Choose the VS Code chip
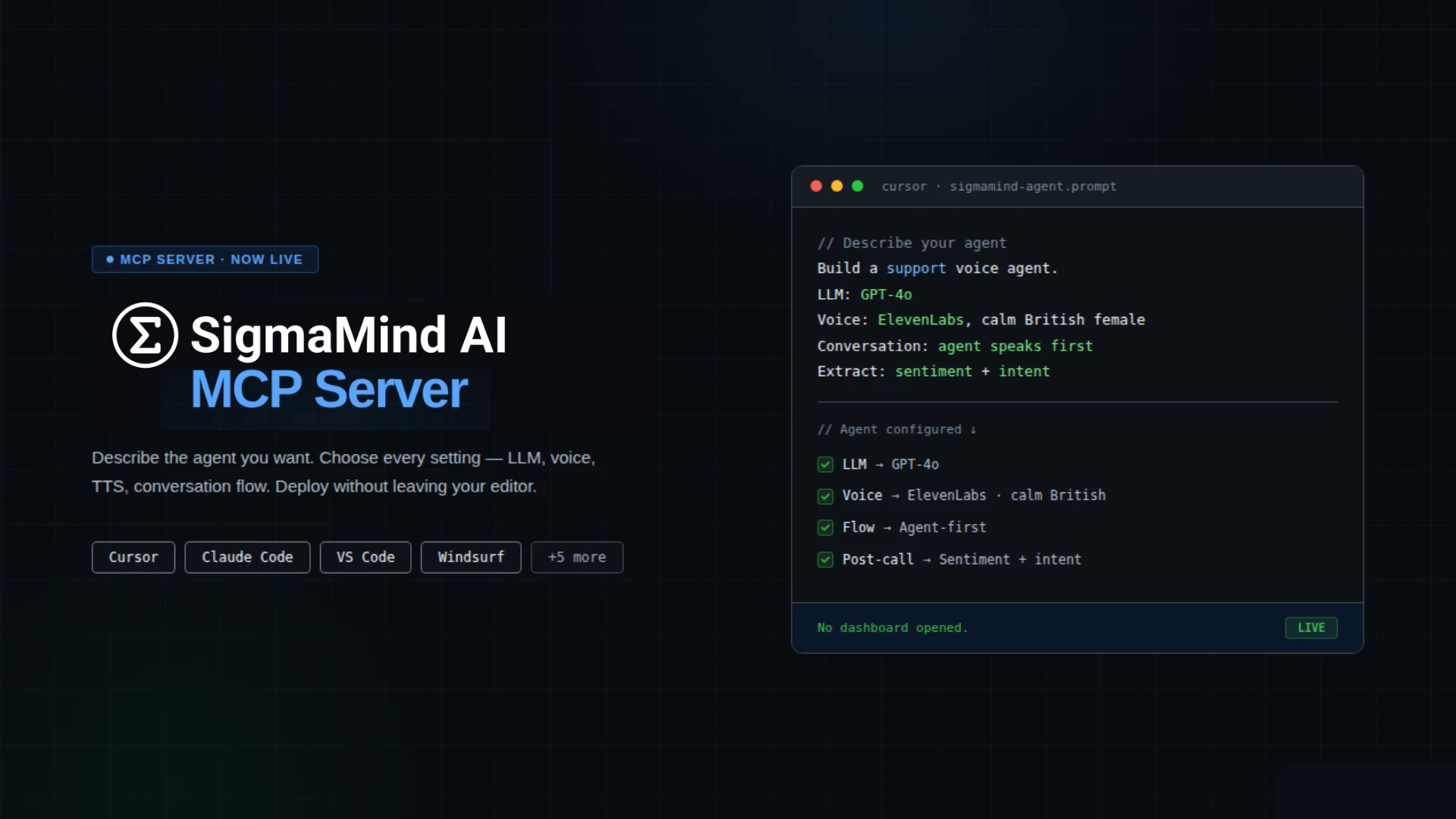The width and height of the screenshot is (1456, 819). coord(366,557)
